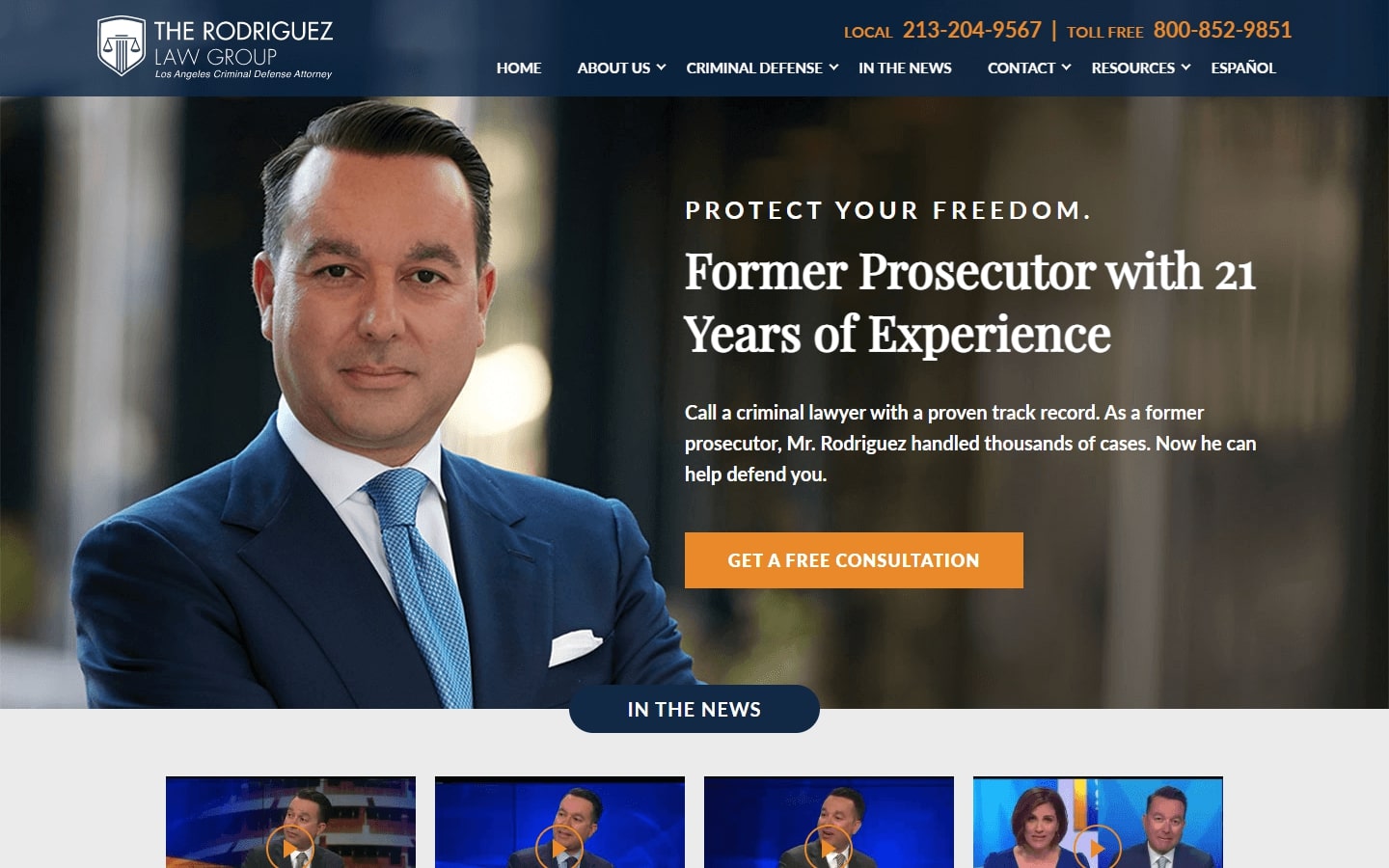
Task: Play the second news video
Action: click(x=559, y=847)
